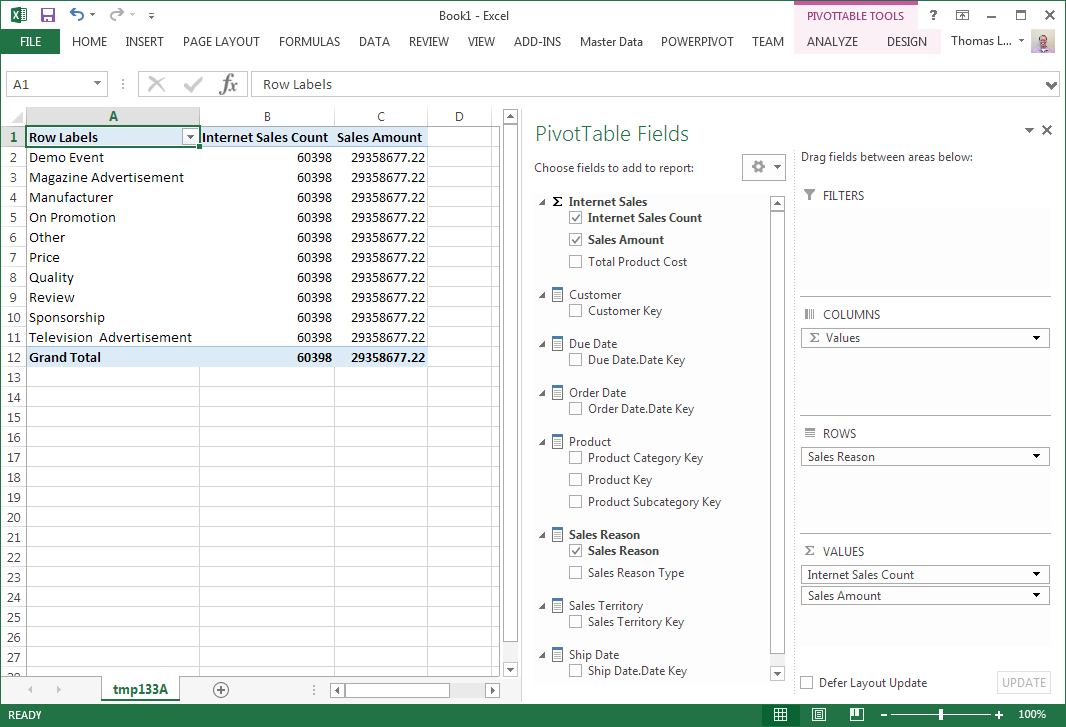Switch to Page Break Preview icon
The image size is (1066, 727).
pos(857,715)
